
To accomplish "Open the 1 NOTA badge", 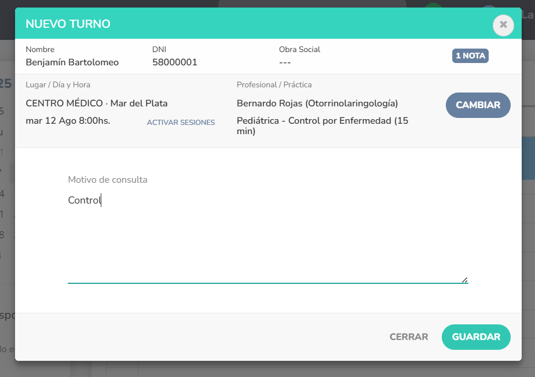I will [x=470, y=56].
